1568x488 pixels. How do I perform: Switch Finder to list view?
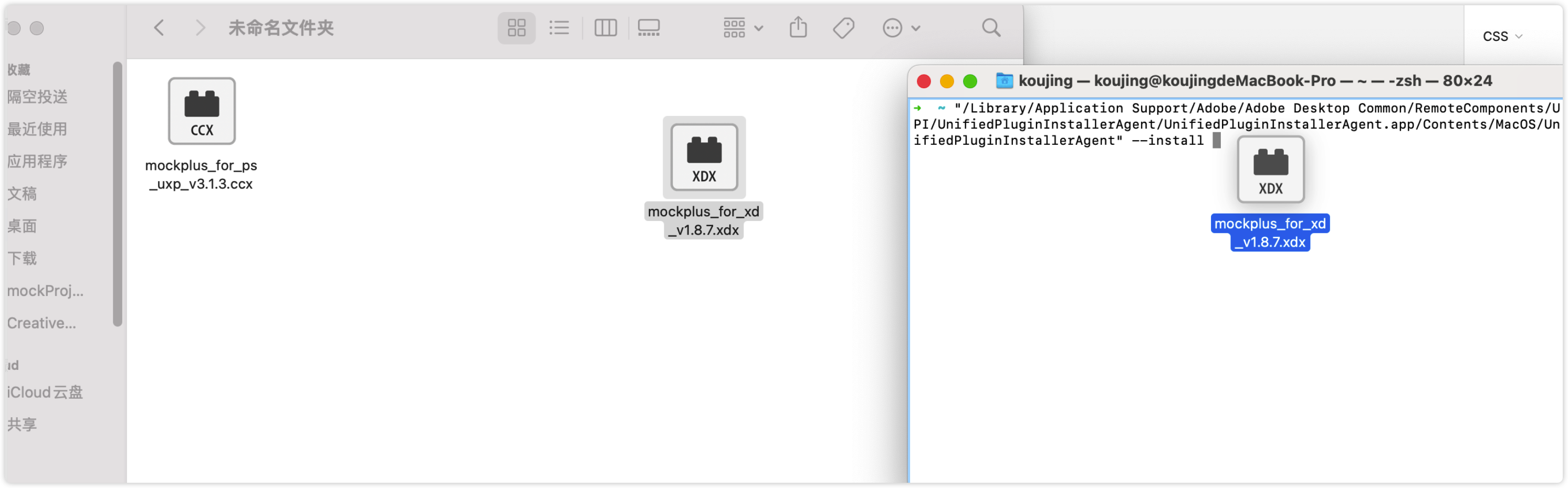[x=559, y=28]
